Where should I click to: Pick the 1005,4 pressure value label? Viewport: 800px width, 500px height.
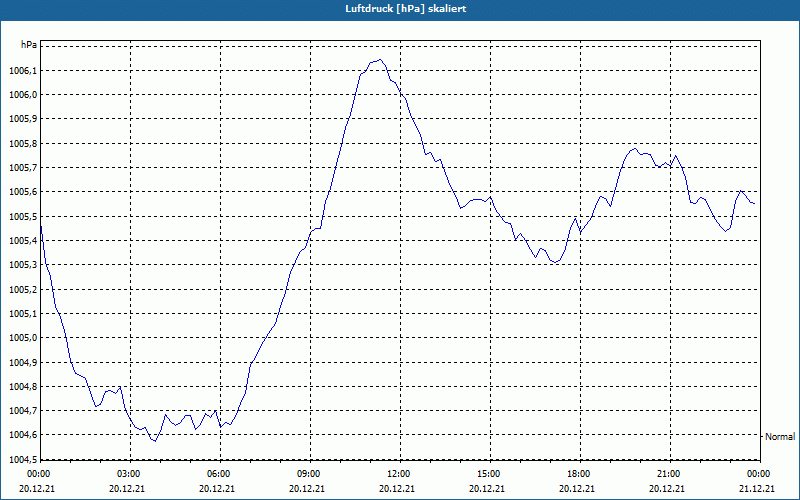(23, 240)
